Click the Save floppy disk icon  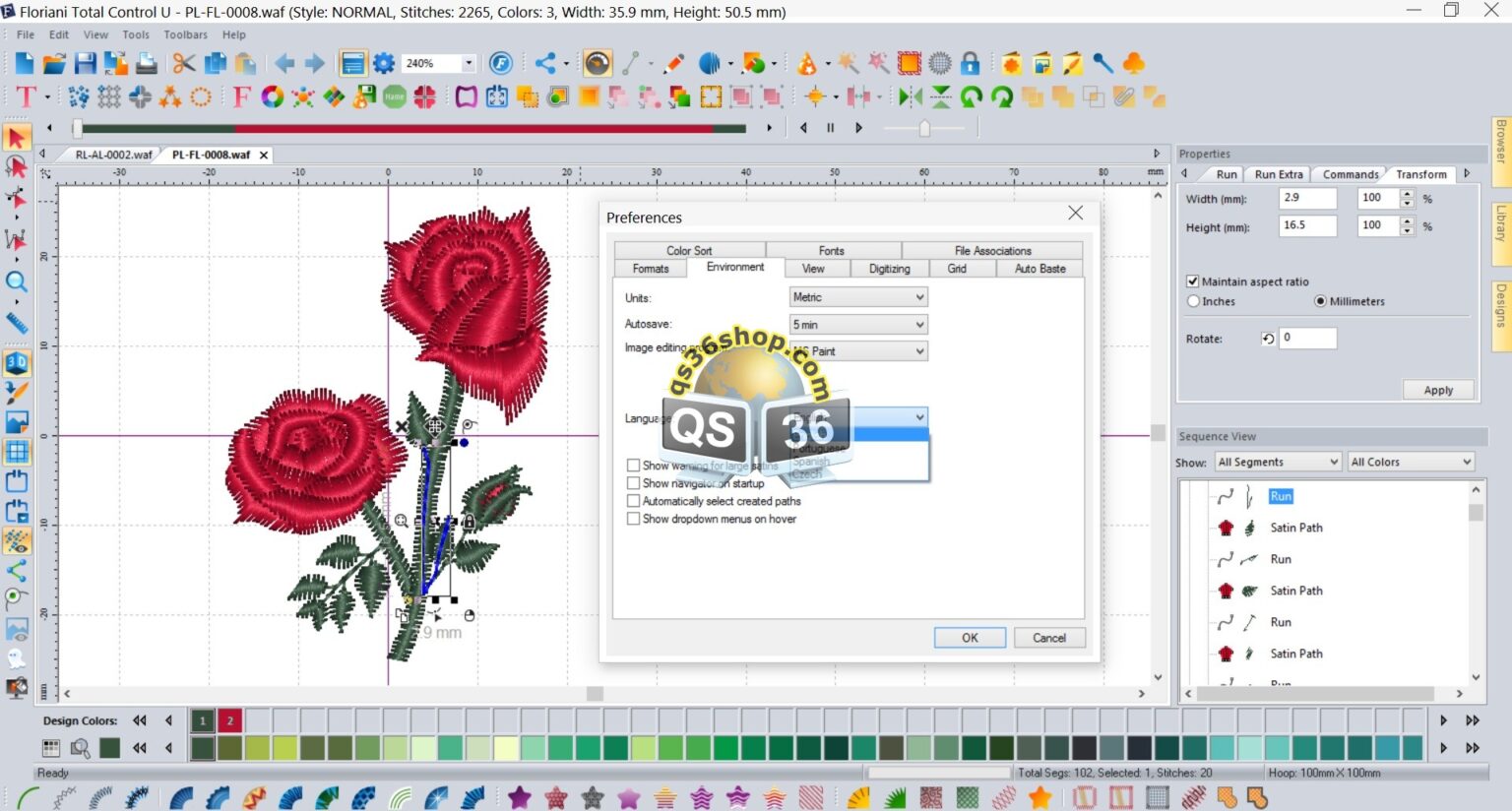pos(86,64)
